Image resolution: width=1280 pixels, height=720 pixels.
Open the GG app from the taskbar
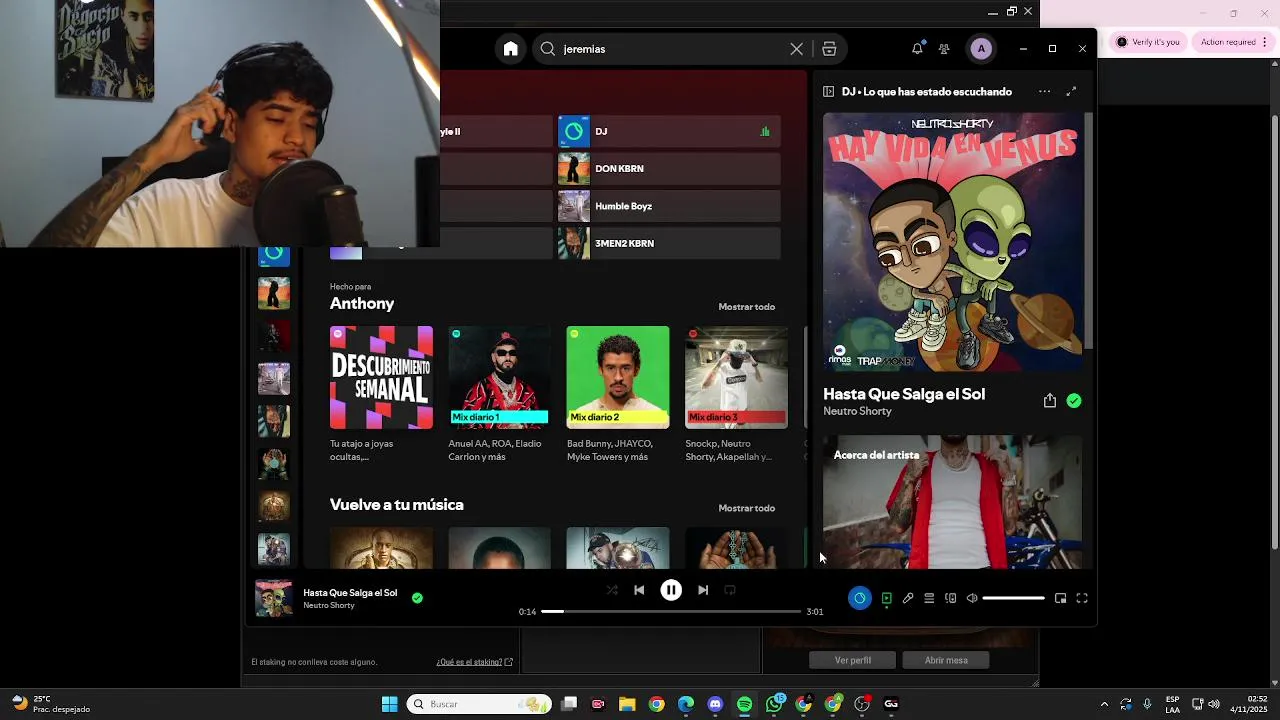891,704
